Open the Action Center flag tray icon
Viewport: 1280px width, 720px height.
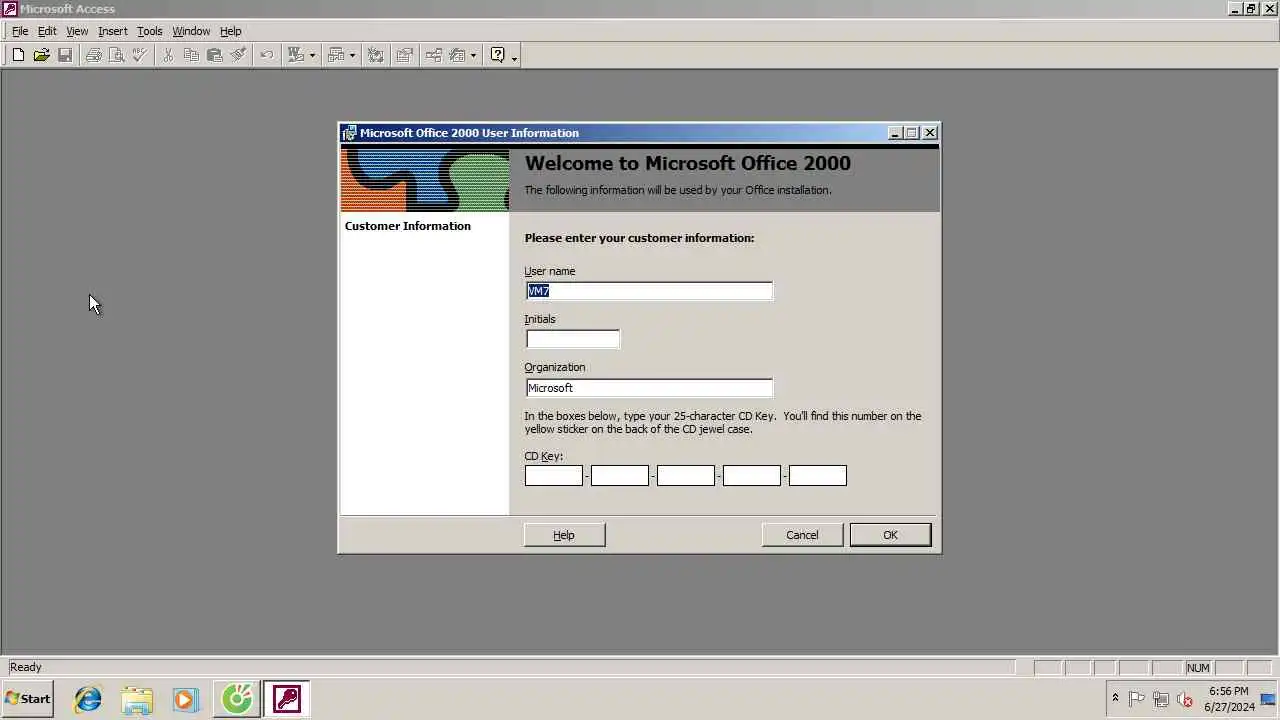point(1137,699)
